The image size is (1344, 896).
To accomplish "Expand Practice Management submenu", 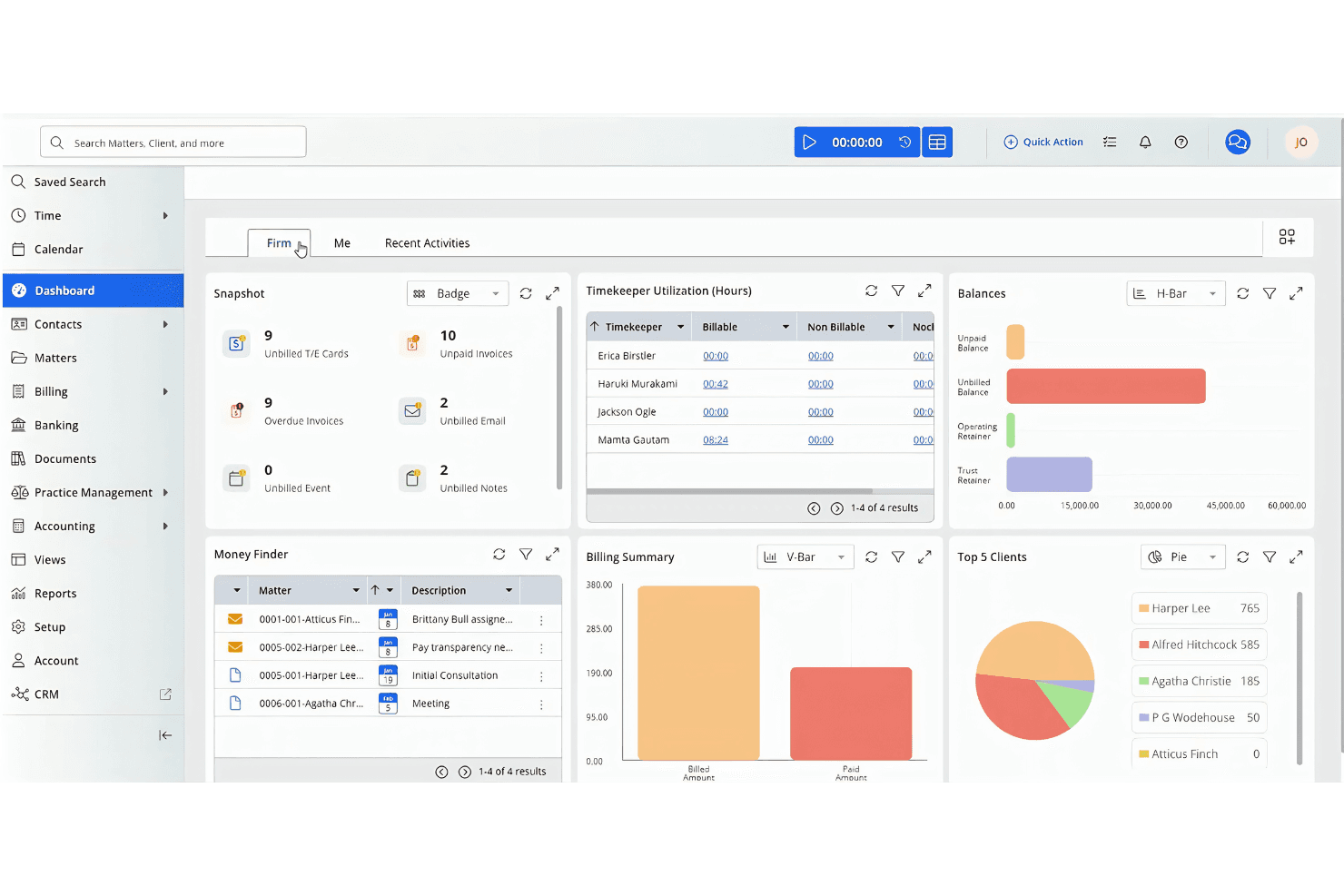I will [165, 493].
